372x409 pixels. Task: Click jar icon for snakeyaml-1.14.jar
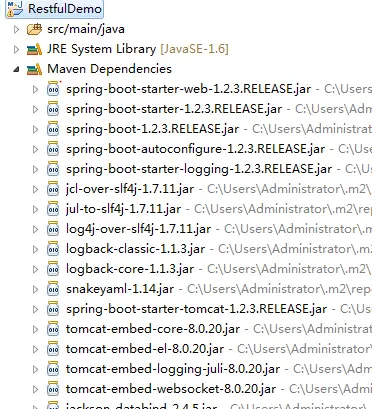(53, 289)
